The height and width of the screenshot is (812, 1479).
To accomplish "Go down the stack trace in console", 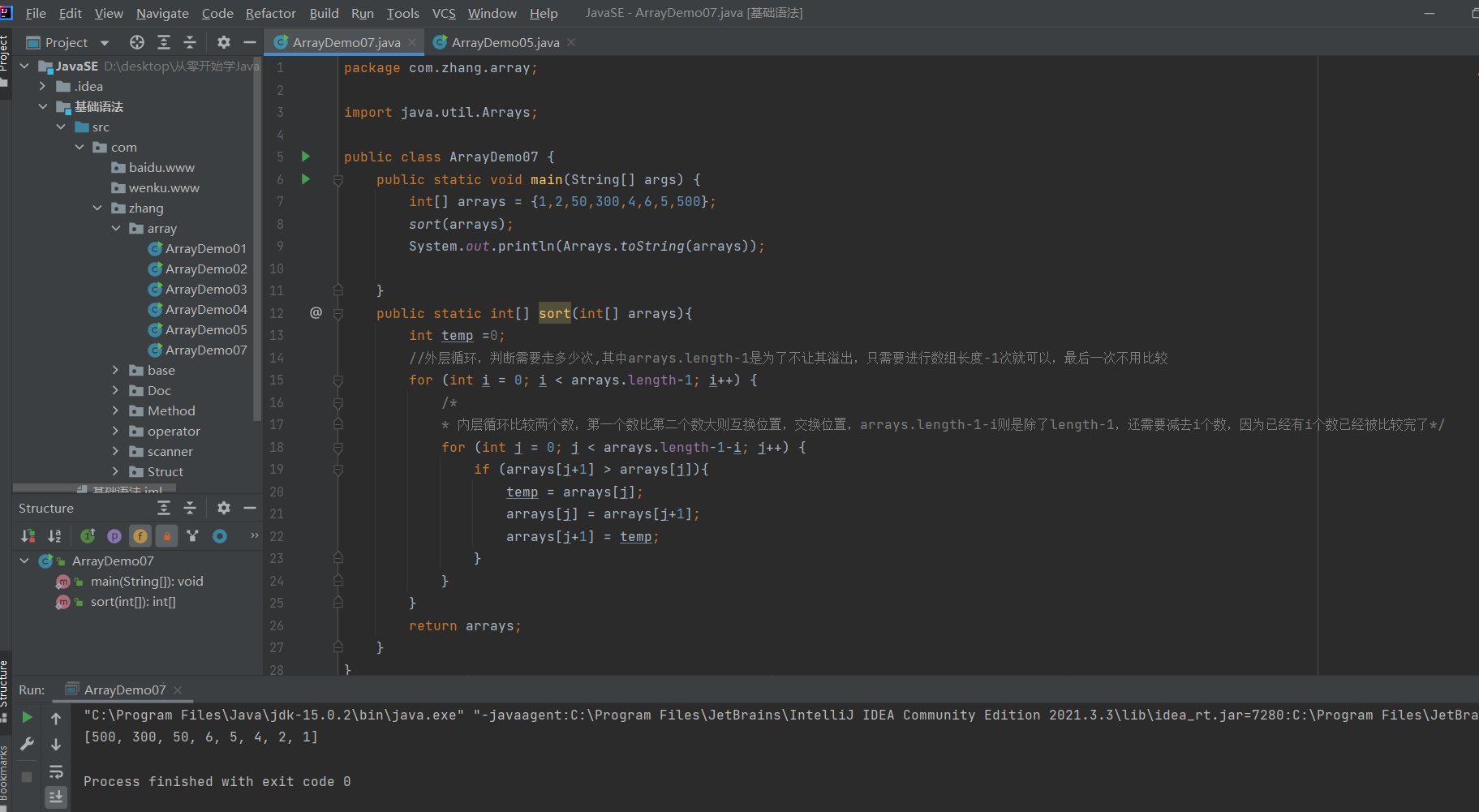I will (56, 744).
